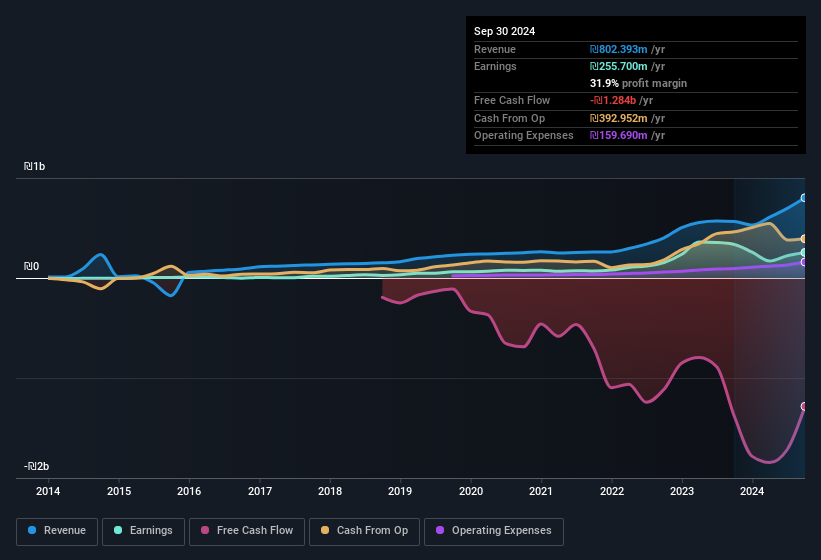Viewport: 821px width, 560px height.
Task: Click the 2018 x-axis label
Action: tap(330, 491)
